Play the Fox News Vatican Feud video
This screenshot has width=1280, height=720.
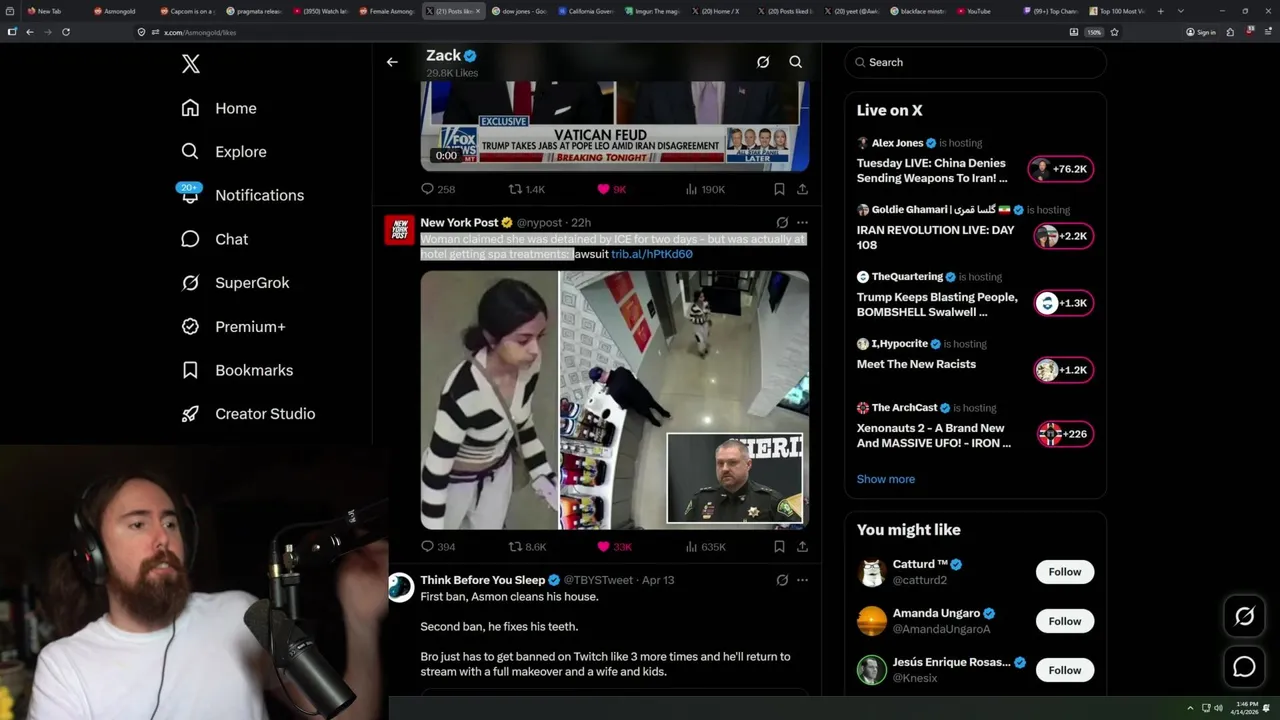coord(614,127)
